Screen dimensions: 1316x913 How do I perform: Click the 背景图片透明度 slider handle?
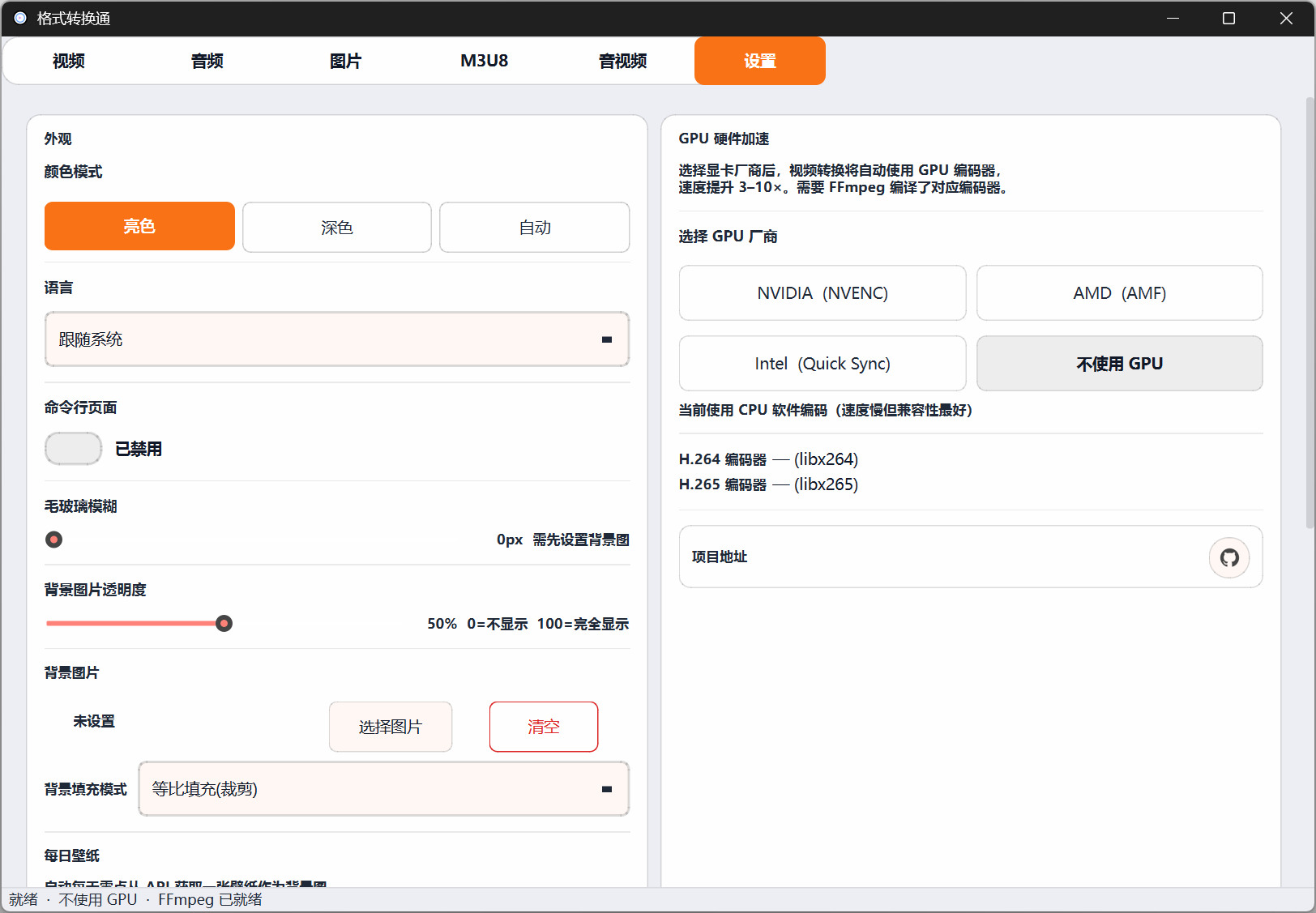point(224,623)
